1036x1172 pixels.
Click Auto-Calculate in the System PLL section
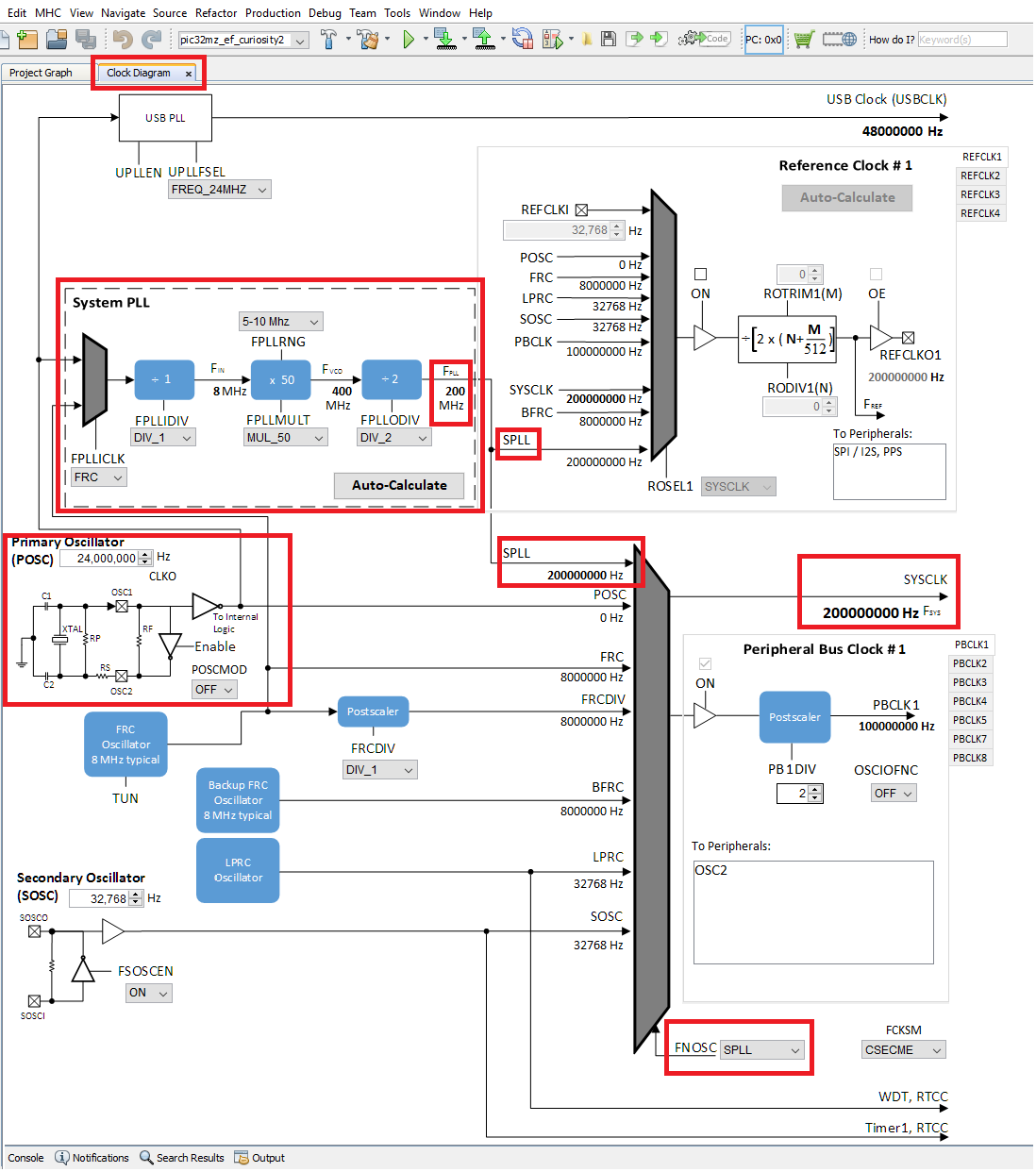(398, 485)
